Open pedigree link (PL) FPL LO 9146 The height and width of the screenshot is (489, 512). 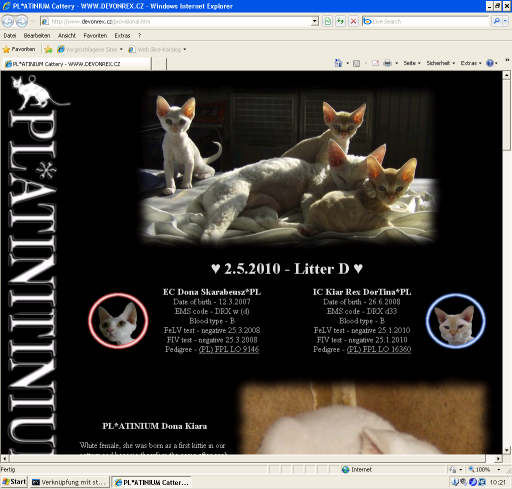[x=229, y=349]
